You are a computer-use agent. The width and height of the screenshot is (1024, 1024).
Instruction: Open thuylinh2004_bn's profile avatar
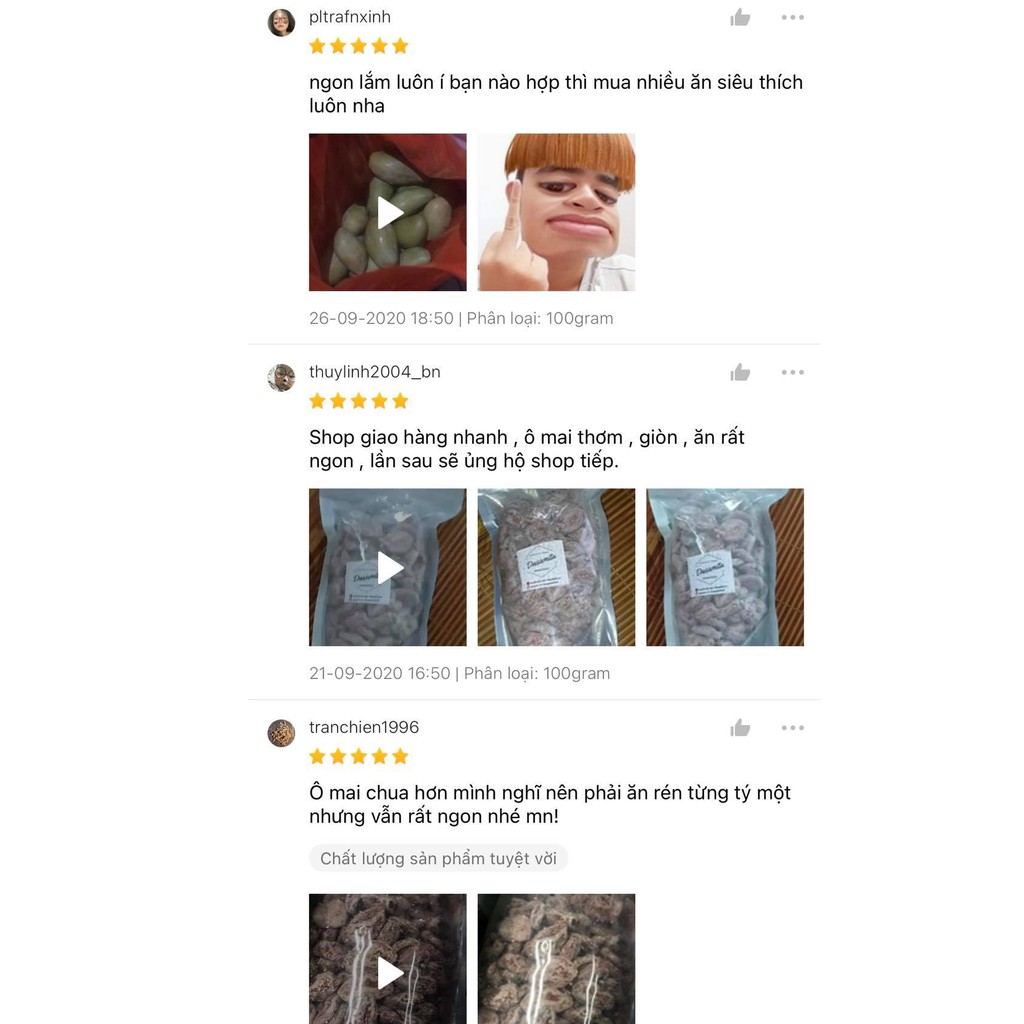tap(281, 377)
